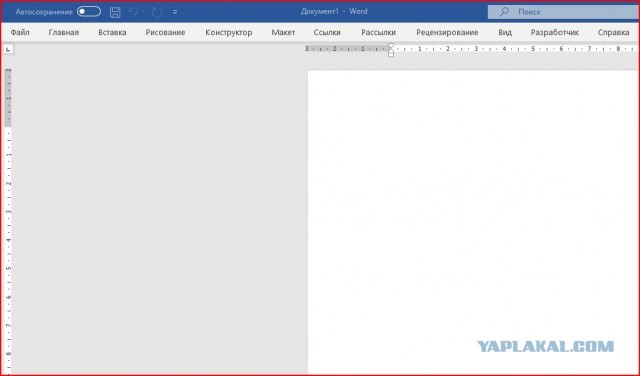Toggle the AutoSave switch
640x376 pixels.
coord(89,12)
